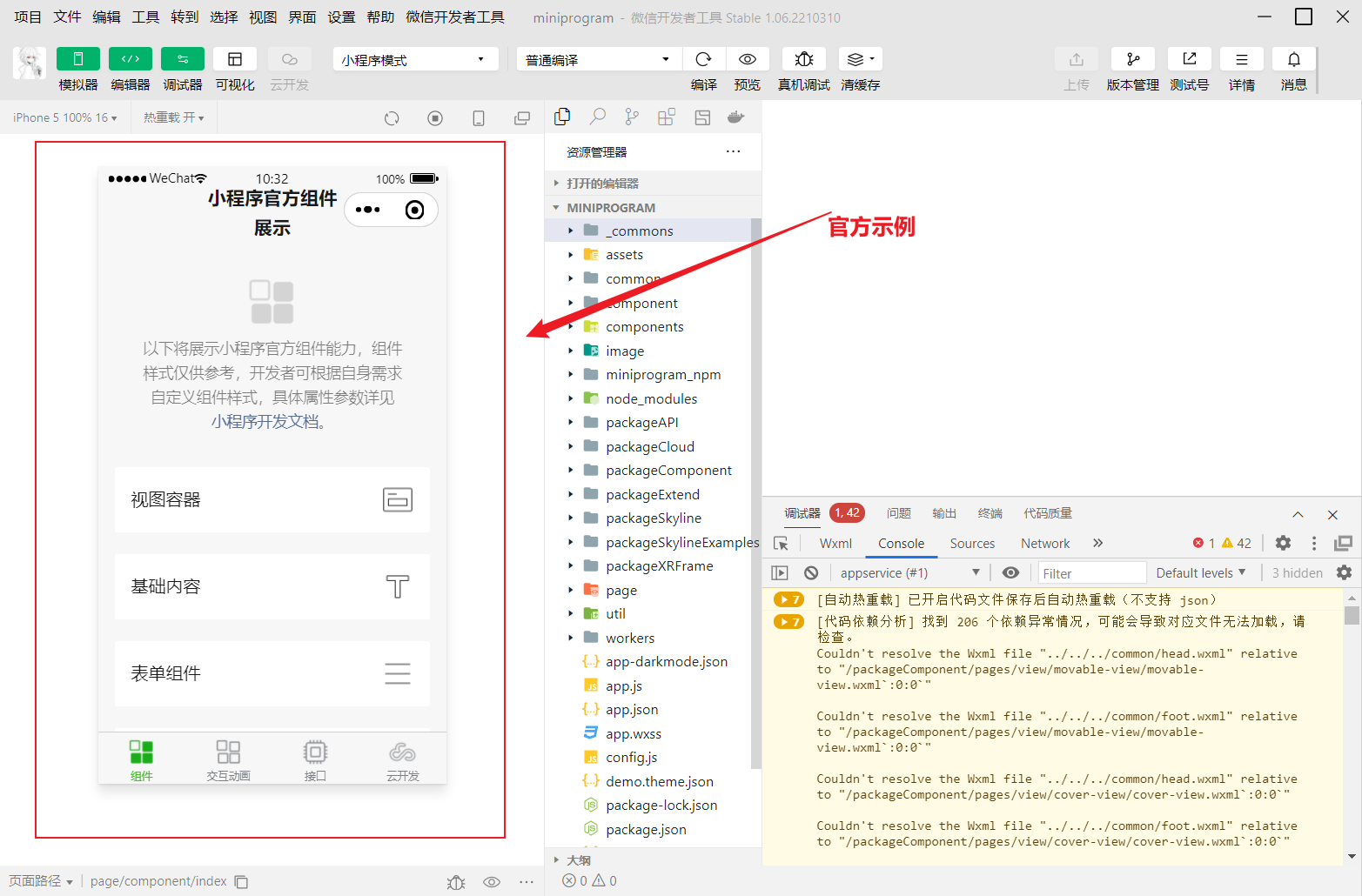Click the devtools inspect element icon

coord(782,544)
